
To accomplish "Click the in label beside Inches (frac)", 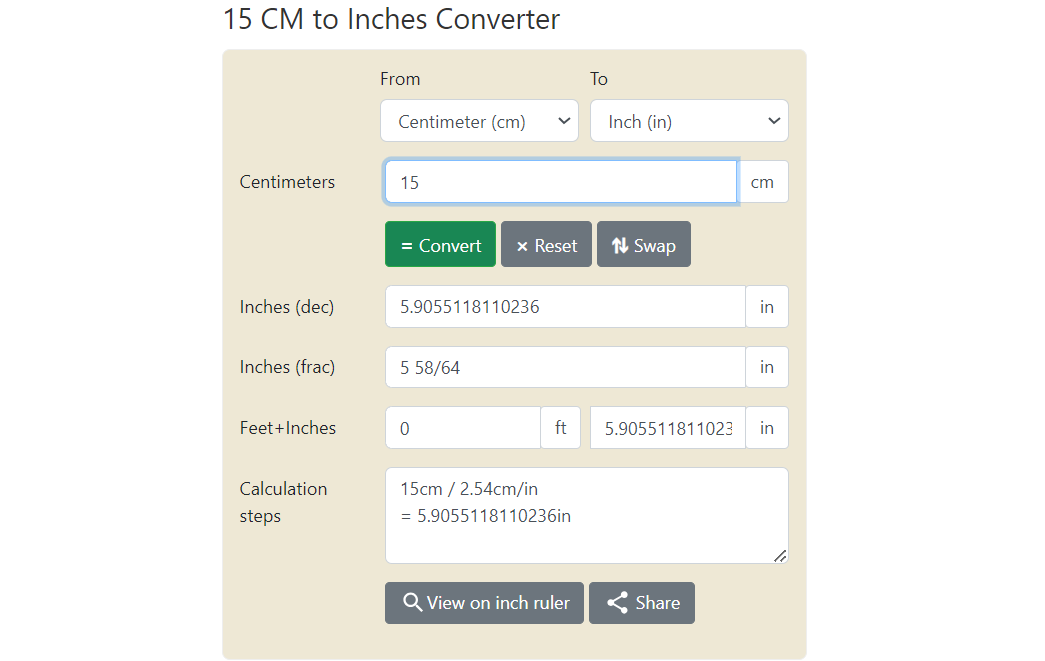I will click(767, 367).
